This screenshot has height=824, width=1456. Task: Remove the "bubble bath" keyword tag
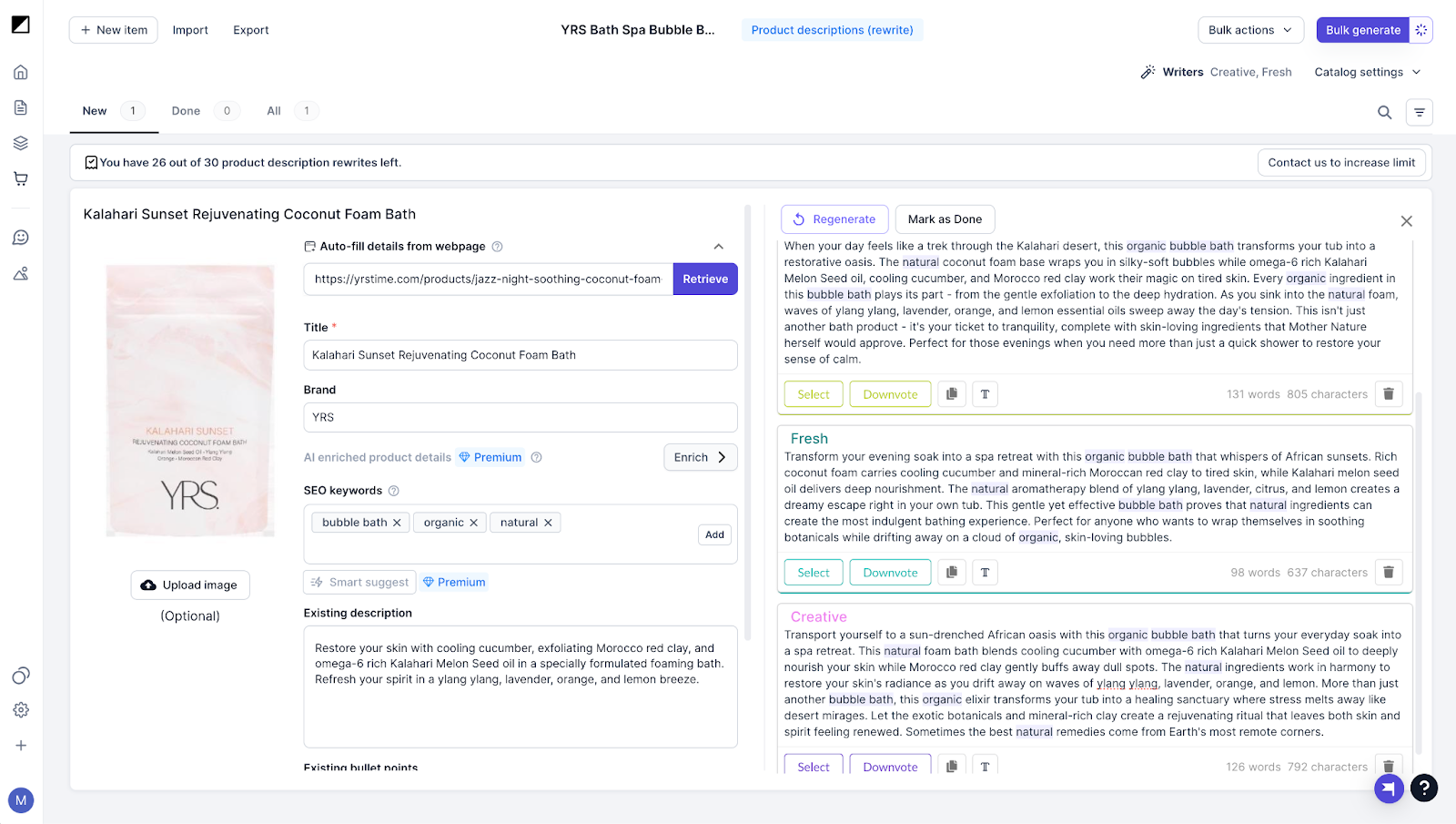(x=397, y=523)
